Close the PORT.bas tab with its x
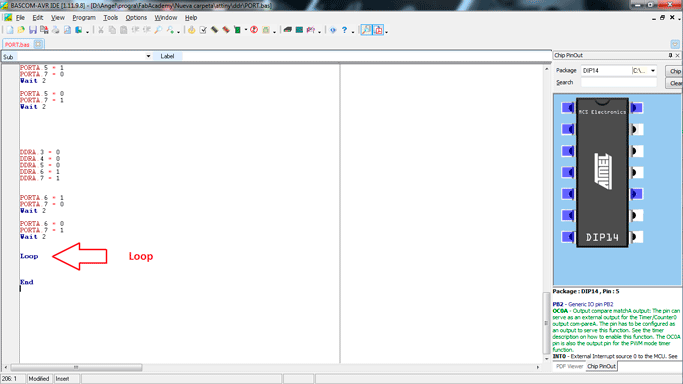The height and width of the screenshot is (384, 683). 38,44
